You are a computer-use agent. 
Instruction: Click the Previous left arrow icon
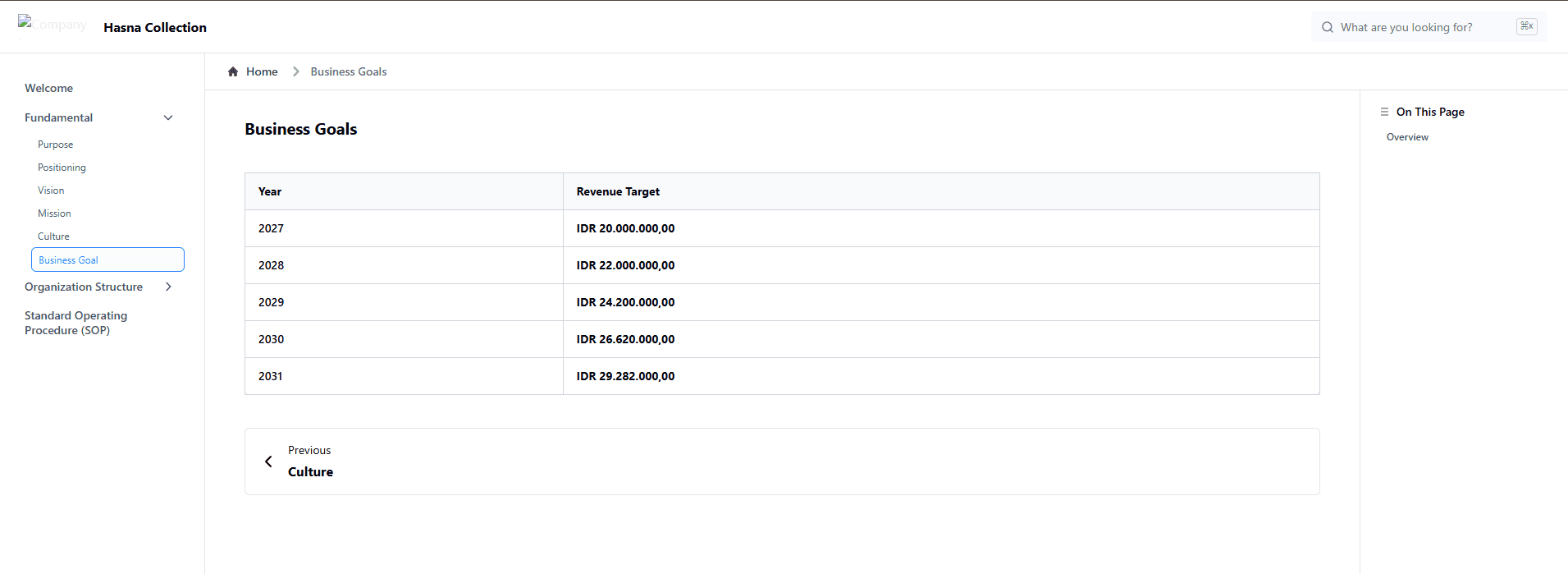(x=268, y=461)
